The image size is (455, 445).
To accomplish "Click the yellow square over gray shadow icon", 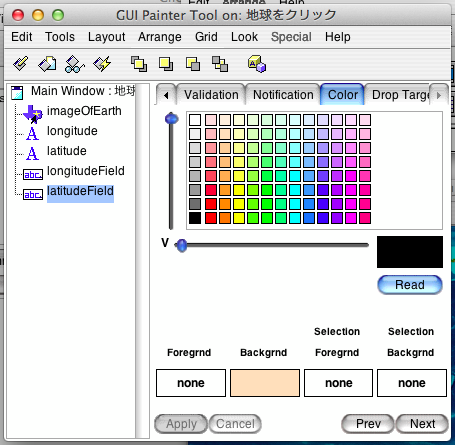I will tap(166, 64).
